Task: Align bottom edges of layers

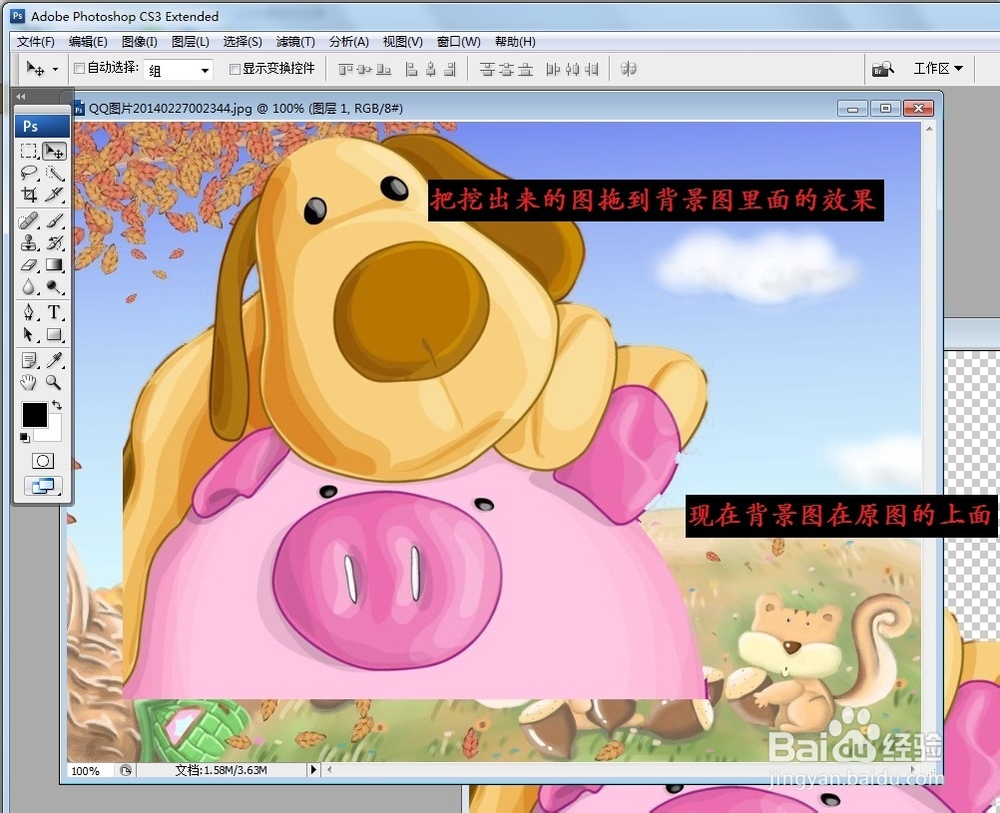Action: point(383,69)
